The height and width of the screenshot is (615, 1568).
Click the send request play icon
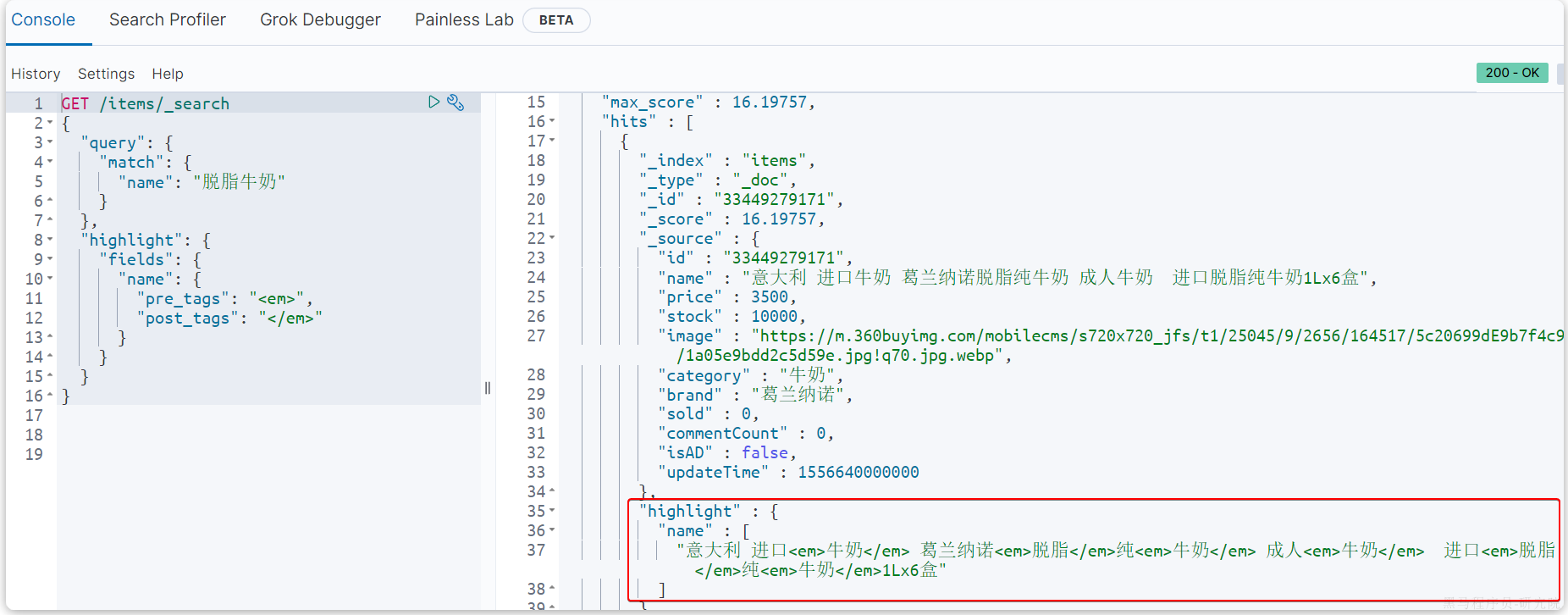point(433,102)
